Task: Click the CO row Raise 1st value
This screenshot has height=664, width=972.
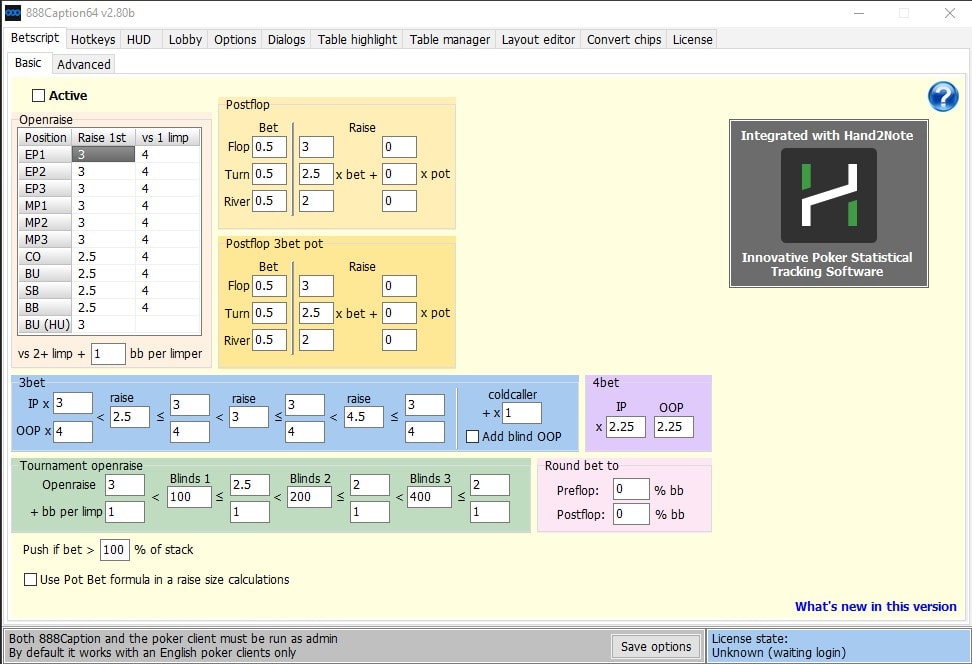Action: (104, 257)
